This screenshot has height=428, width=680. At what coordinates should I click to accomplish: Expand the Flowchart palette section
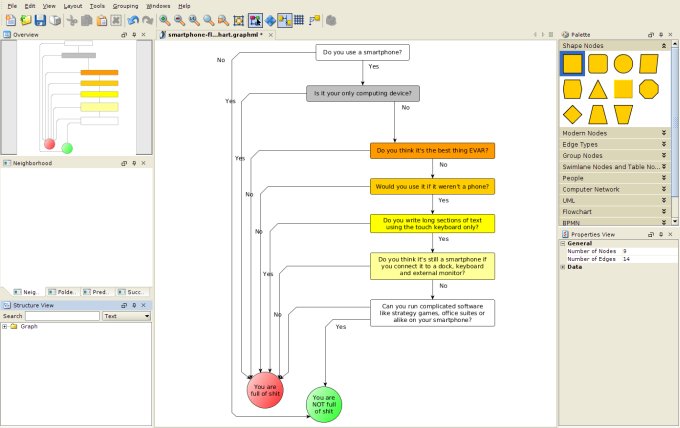coord(609,211)
